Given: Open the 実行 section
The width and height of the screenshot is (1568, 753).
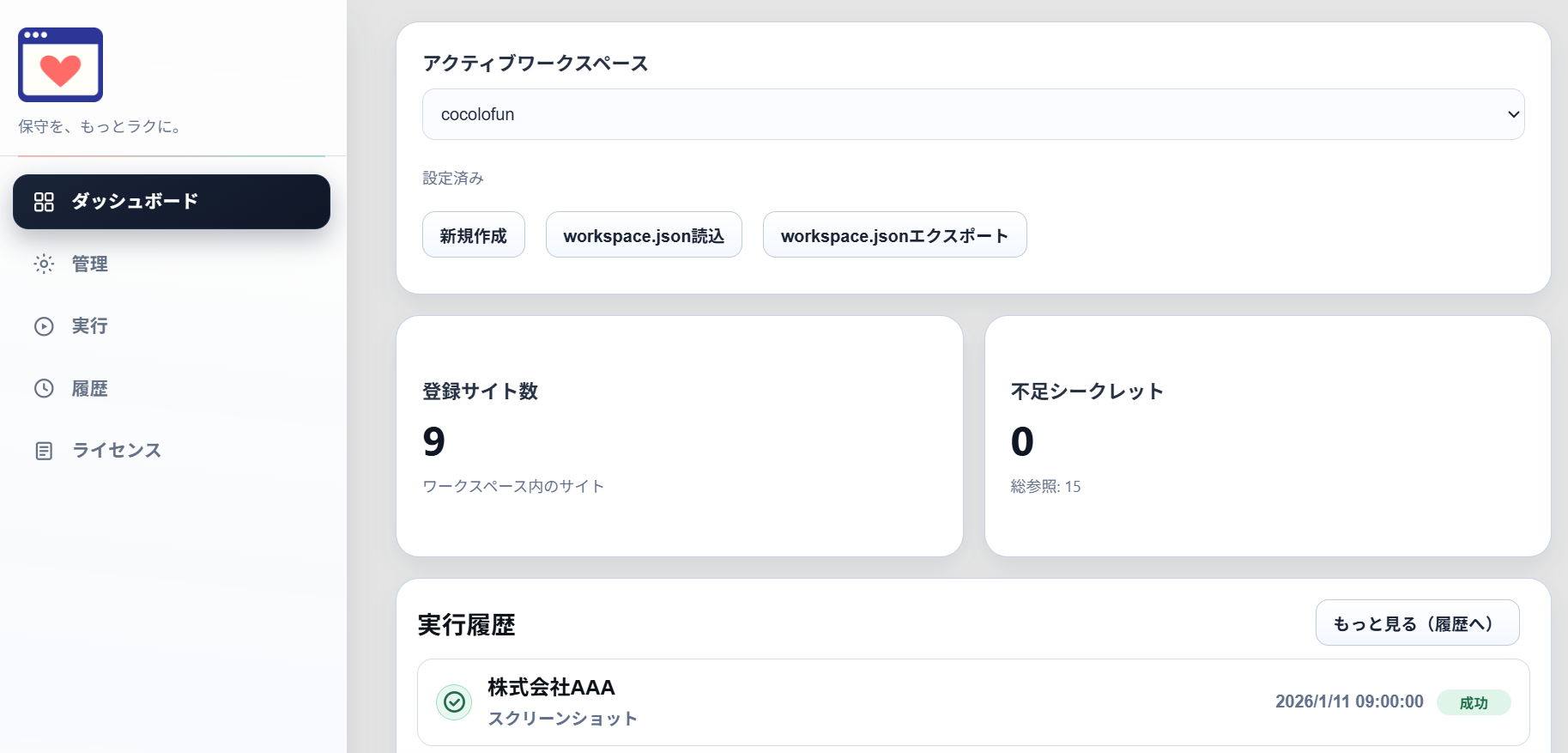Looking at the screenshot, I should (172, 326).
